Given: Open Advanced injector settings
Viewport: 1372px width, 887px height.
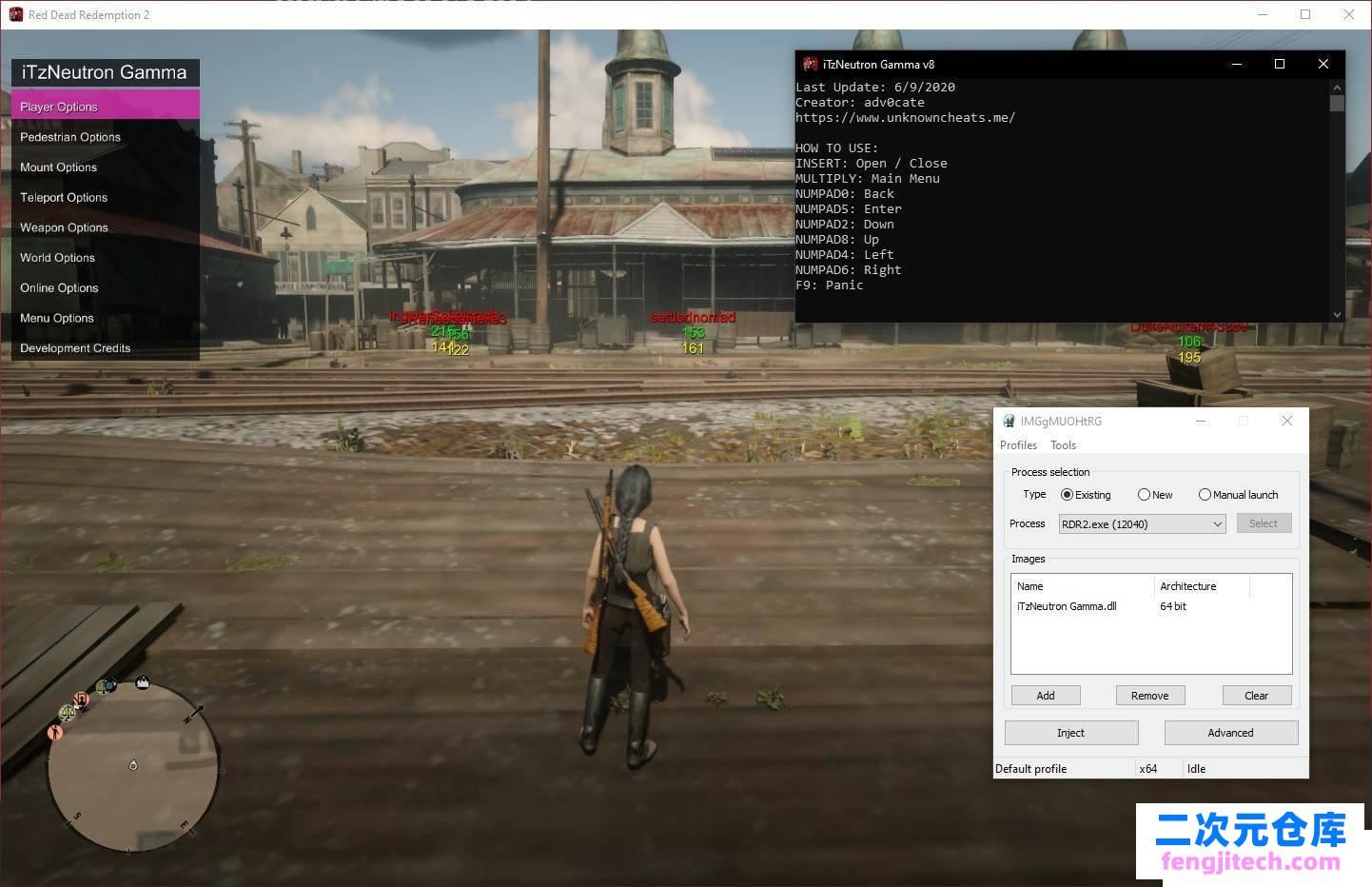Looking at the screenshot, I should tap(1231, 733).
